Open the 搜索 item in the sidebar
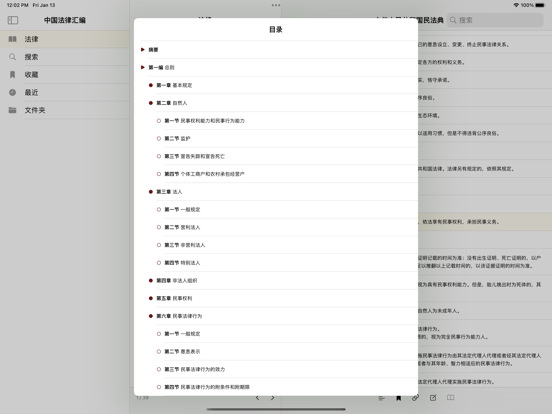The image size is (552, 414). [65, 57]
